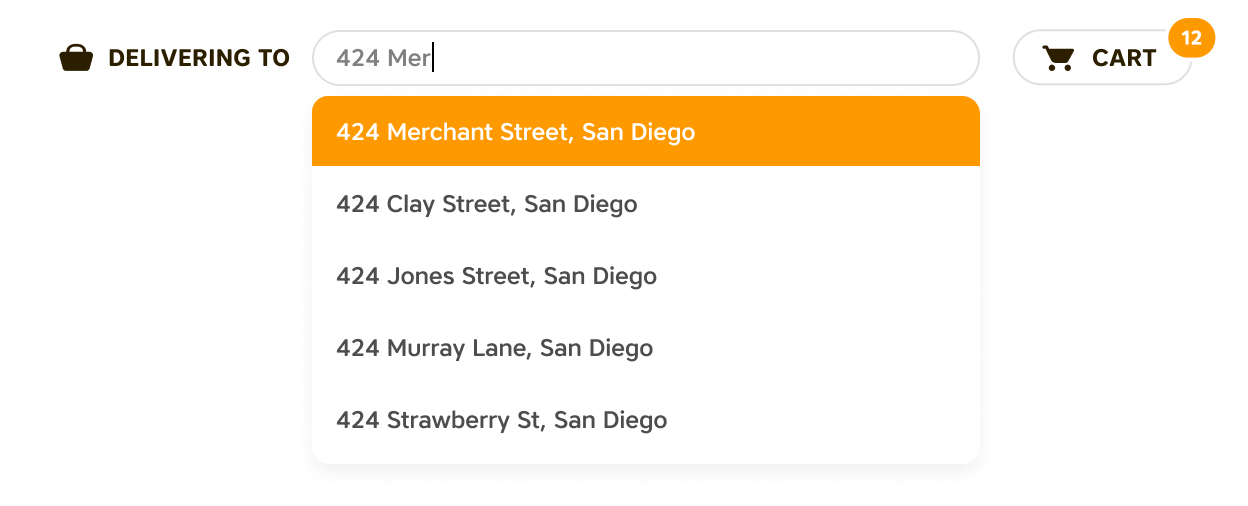
Task: Choose the Jones Street autocomplete entry
Action: coord(646,276)
